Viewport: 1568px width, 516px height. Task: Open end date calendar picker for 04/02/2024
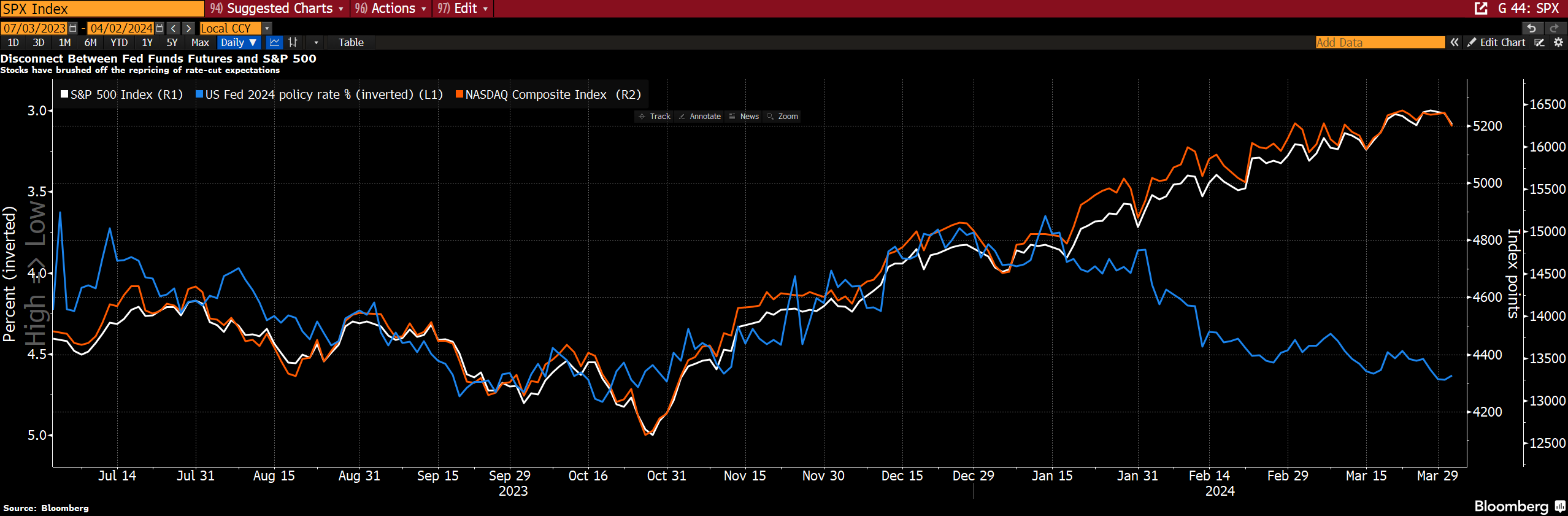pyautogui.click(x=159, y=28)
